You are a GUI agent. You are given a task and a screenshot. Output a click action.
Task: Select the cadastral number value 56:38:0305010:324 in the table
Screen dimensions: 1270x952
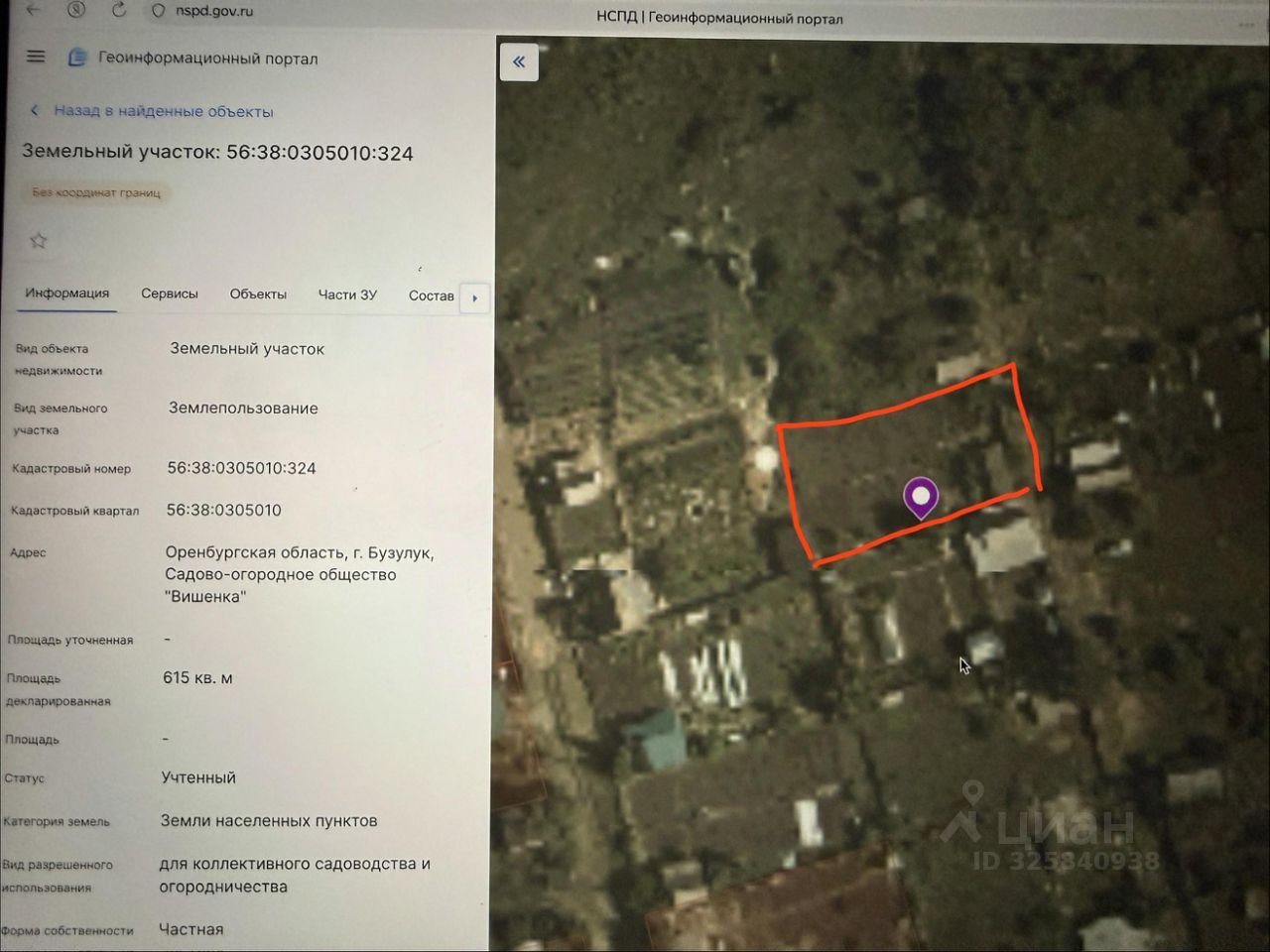(241, 468)
